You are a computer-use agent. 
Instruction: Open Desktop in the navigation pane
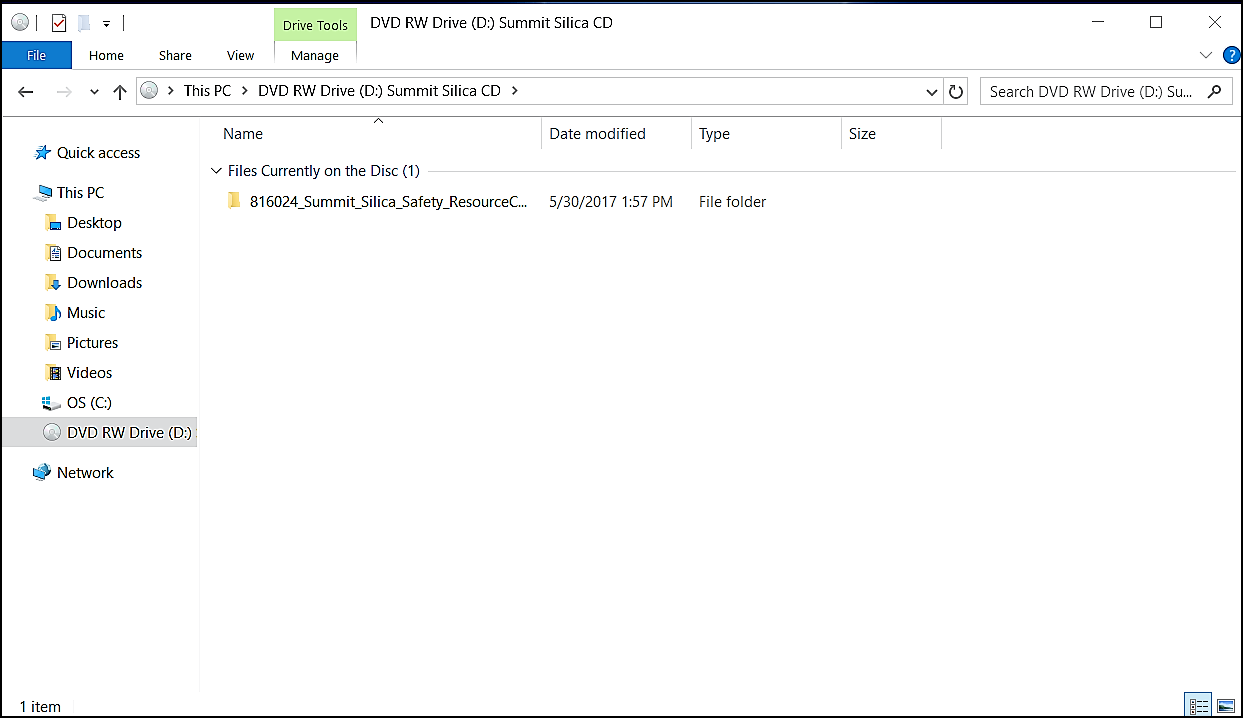[x=94, y=223]
